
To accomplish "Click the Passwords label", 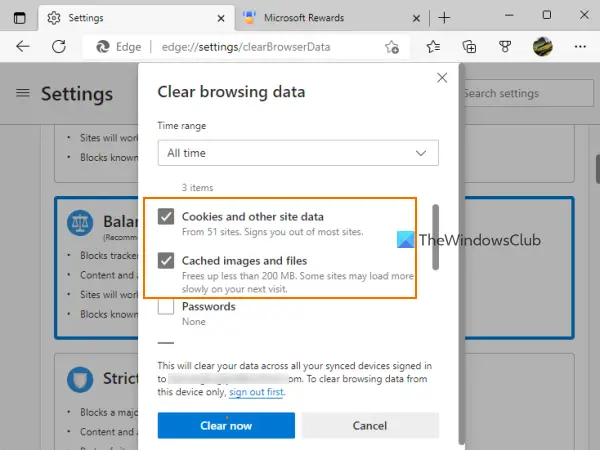I will (209, 307).
